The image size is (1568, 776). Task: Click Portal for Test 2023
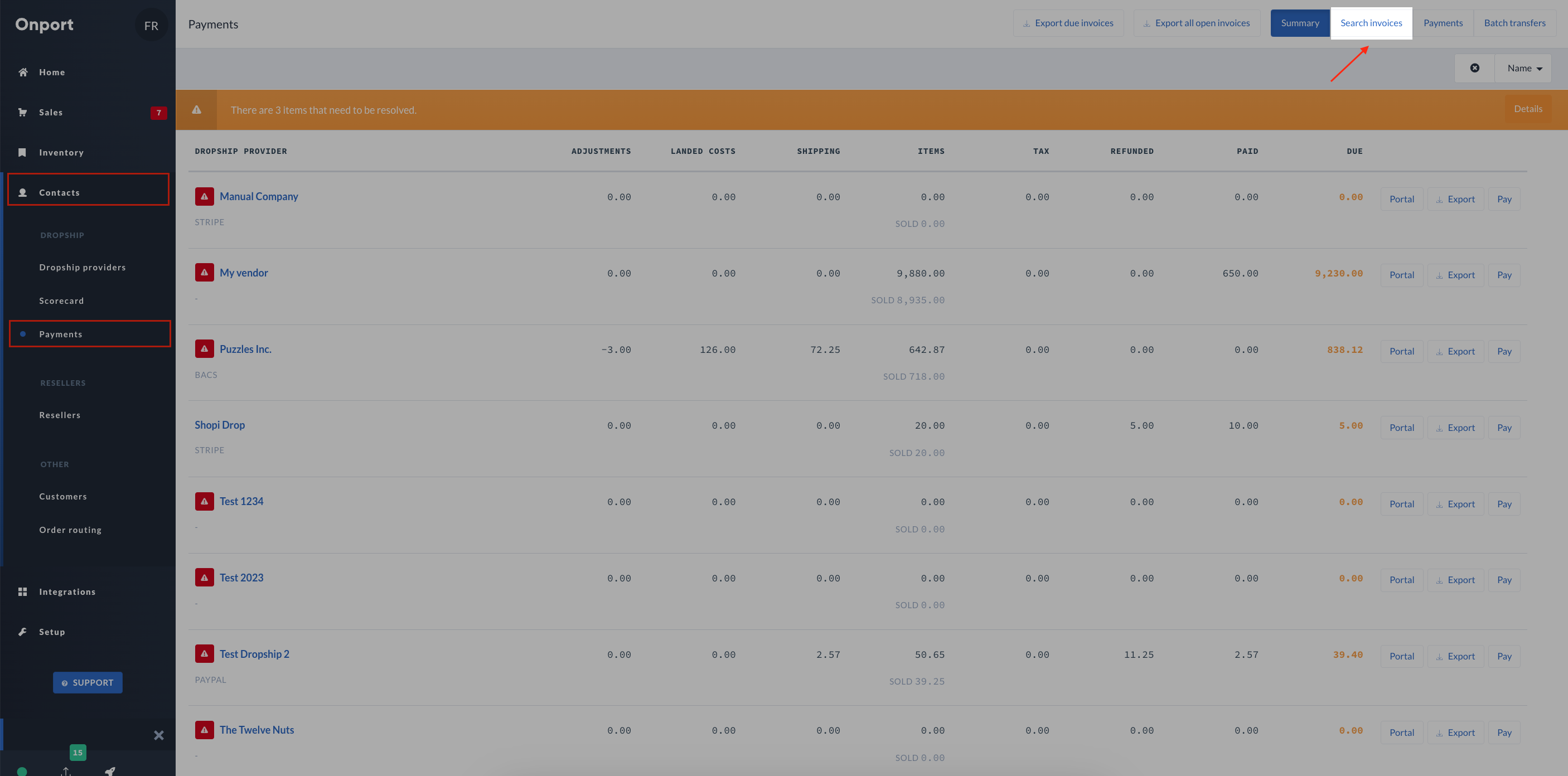coord(1401,580)
